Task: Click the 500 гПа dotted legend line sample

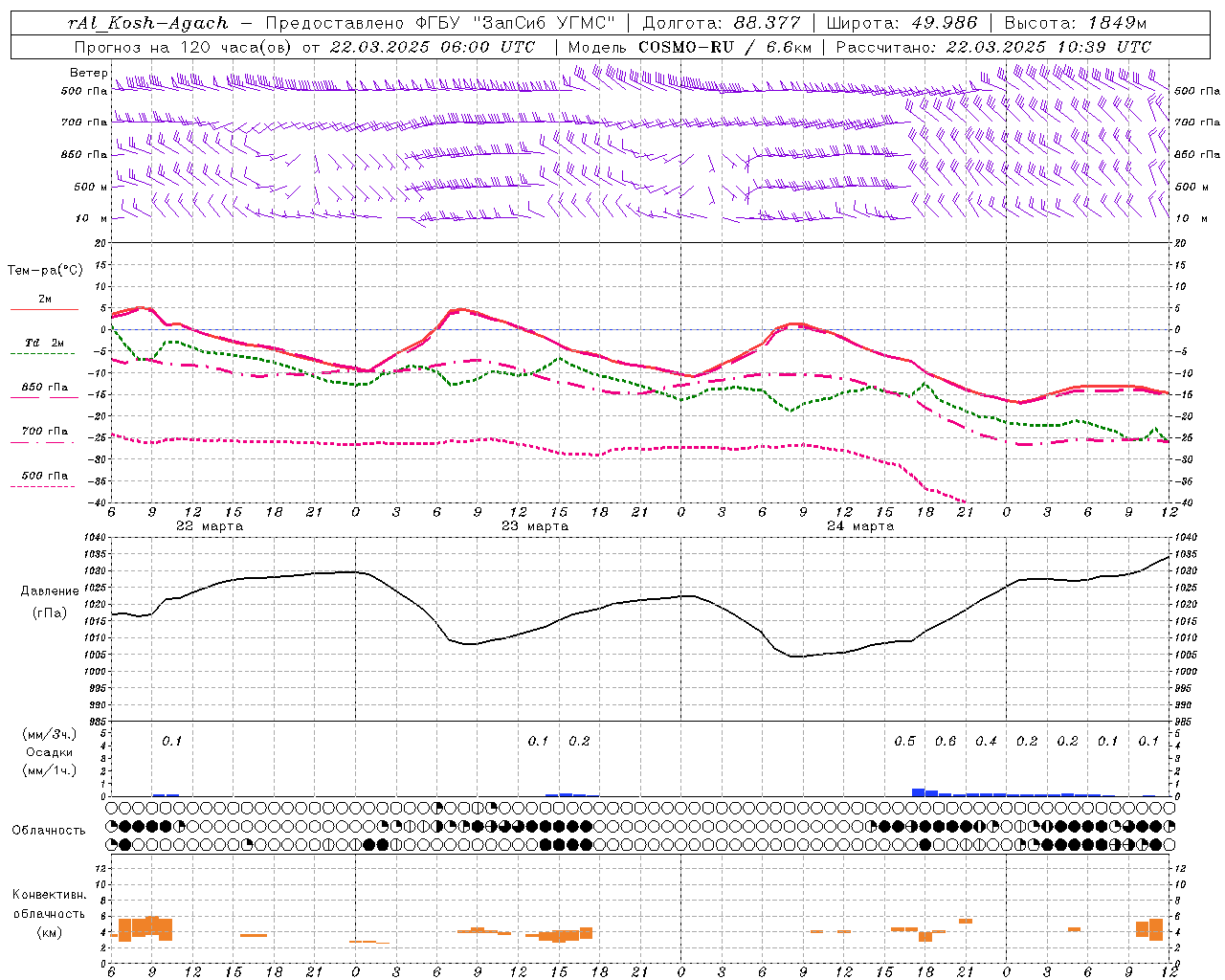Action: 42,486
